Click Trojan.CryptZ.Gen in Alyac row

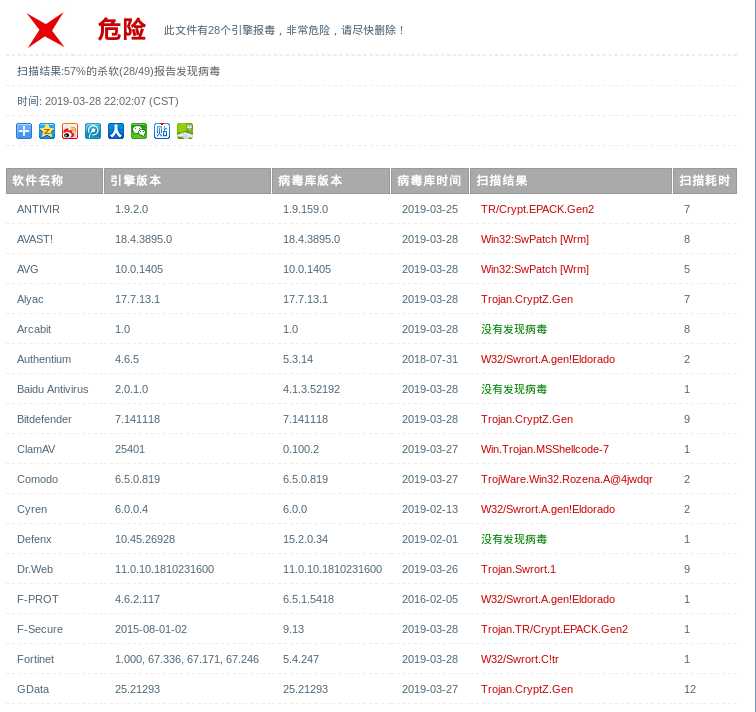tap(527, 299)
